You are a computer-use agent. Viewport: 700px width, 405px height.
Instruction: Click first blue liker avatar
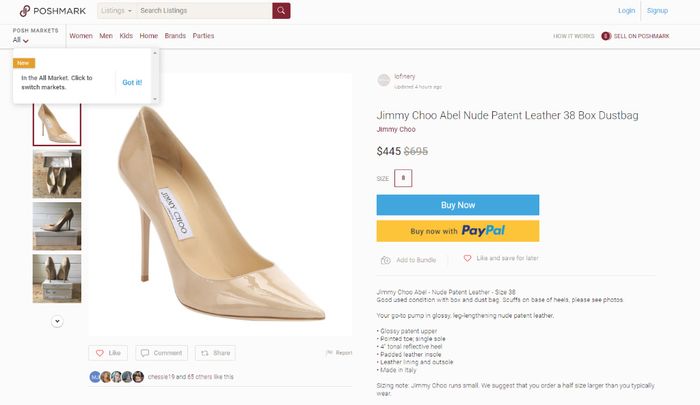(x=95, y=377)
